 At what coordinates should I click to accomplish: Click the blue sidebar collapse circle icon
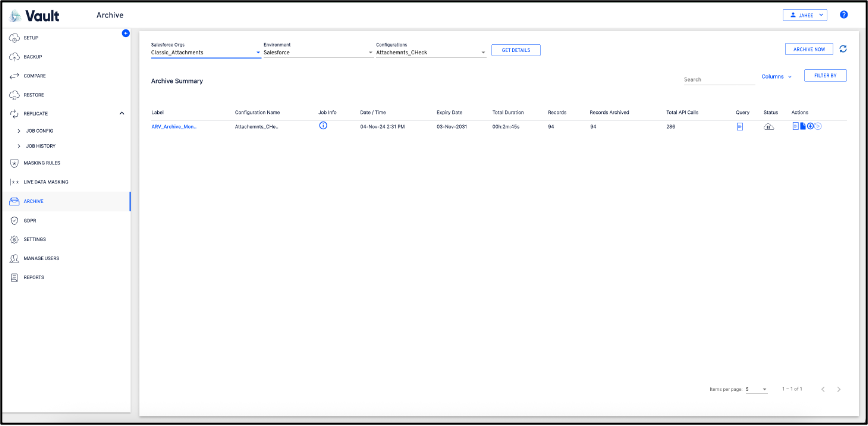[125, 34]
